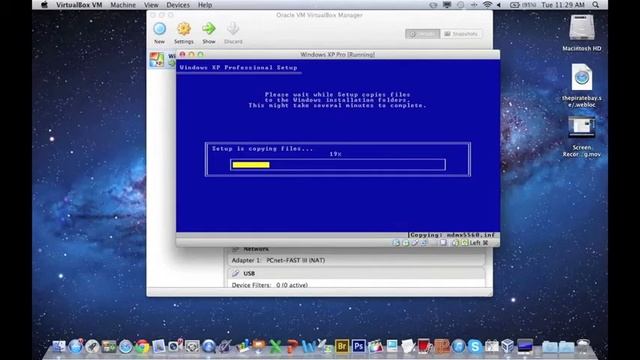This screenshot has width=640, height=360.
Task: Click the 'Windows XP Professional Setup' heading
Action: click(239, 67)
